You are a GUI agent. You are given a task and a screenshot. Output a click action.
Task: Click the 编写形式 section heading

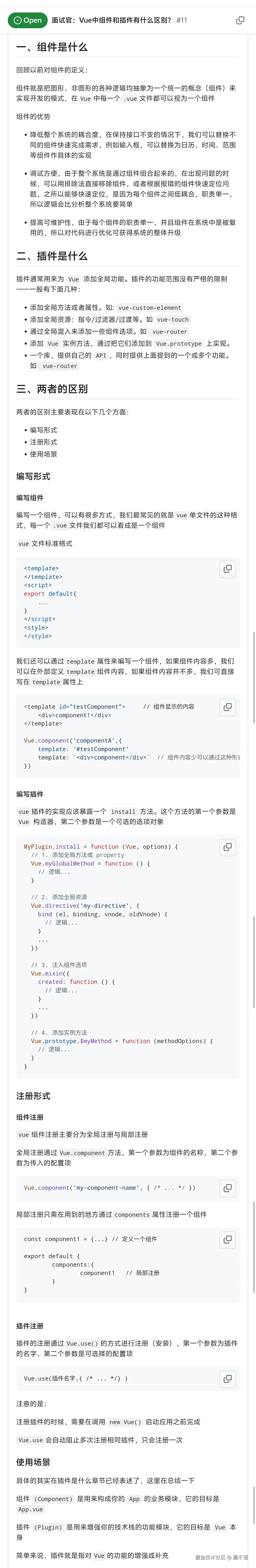pos(34,476)
